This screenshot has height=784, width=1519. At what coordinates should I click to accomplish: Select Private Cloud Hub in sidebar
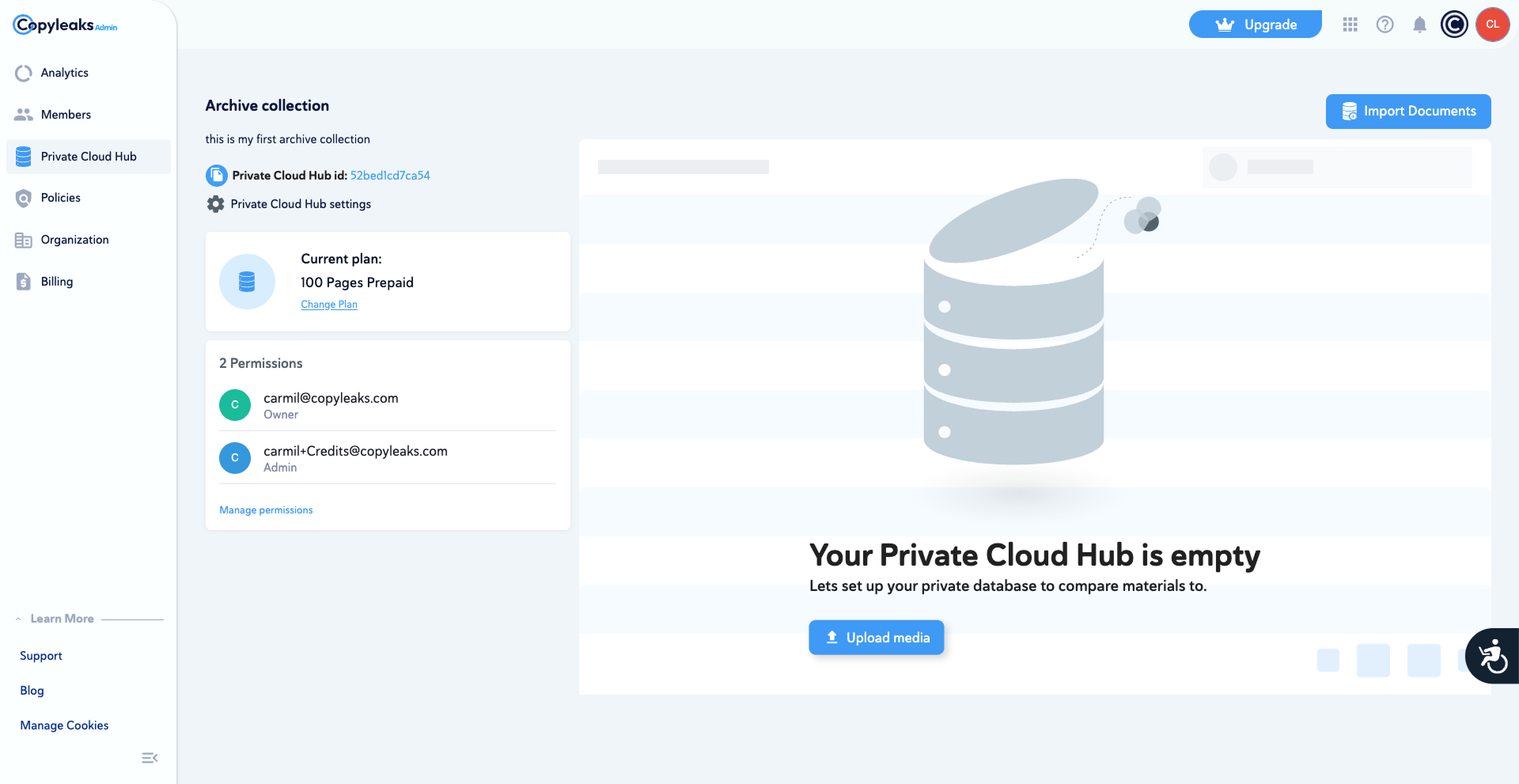click(x=89, y=157)
